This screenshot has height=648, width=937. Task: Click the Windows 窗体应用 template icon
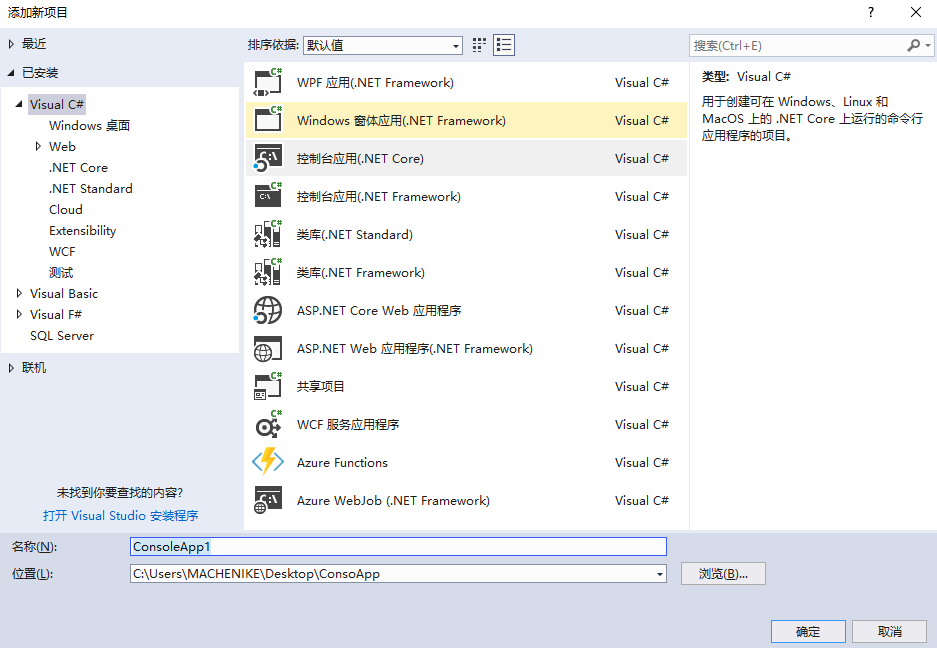[268, 120]
